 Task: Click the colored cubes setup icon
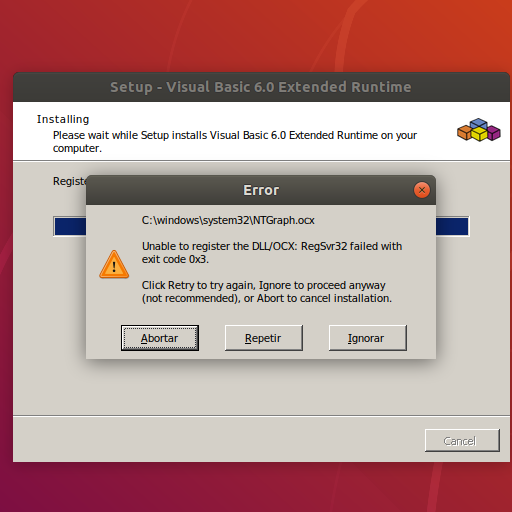[x=479, y=130]
